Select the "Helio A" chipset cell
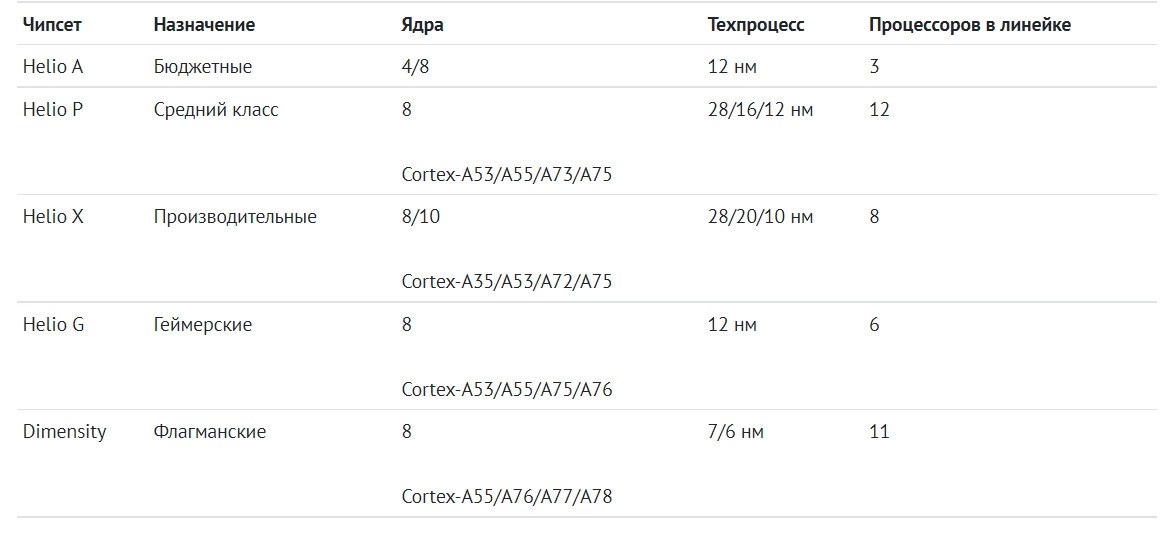 tap(53, 67)
